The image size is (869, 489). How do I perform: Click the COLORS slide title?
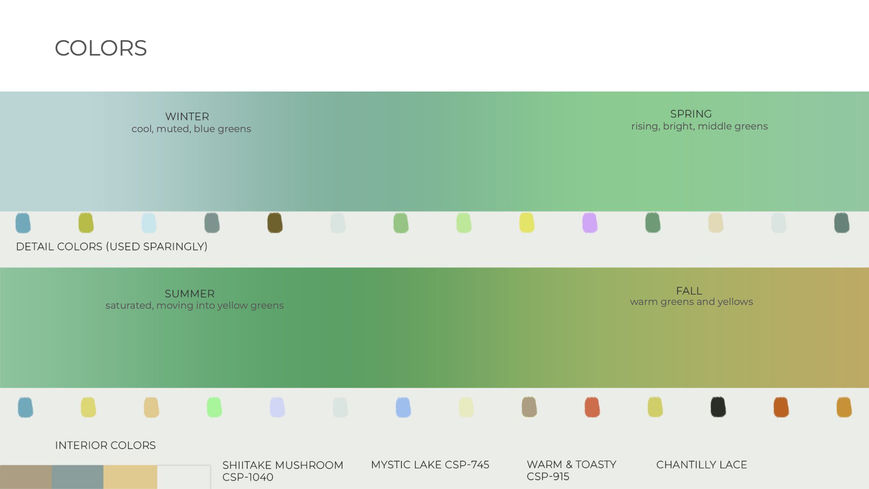coord(101,48)
